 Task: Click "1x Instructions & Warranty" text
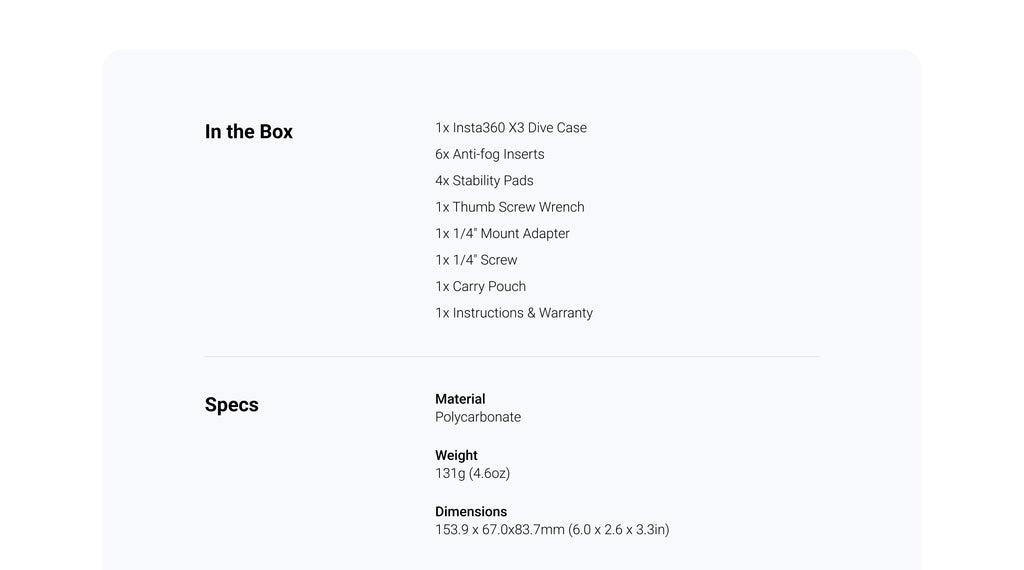[513, 313]
